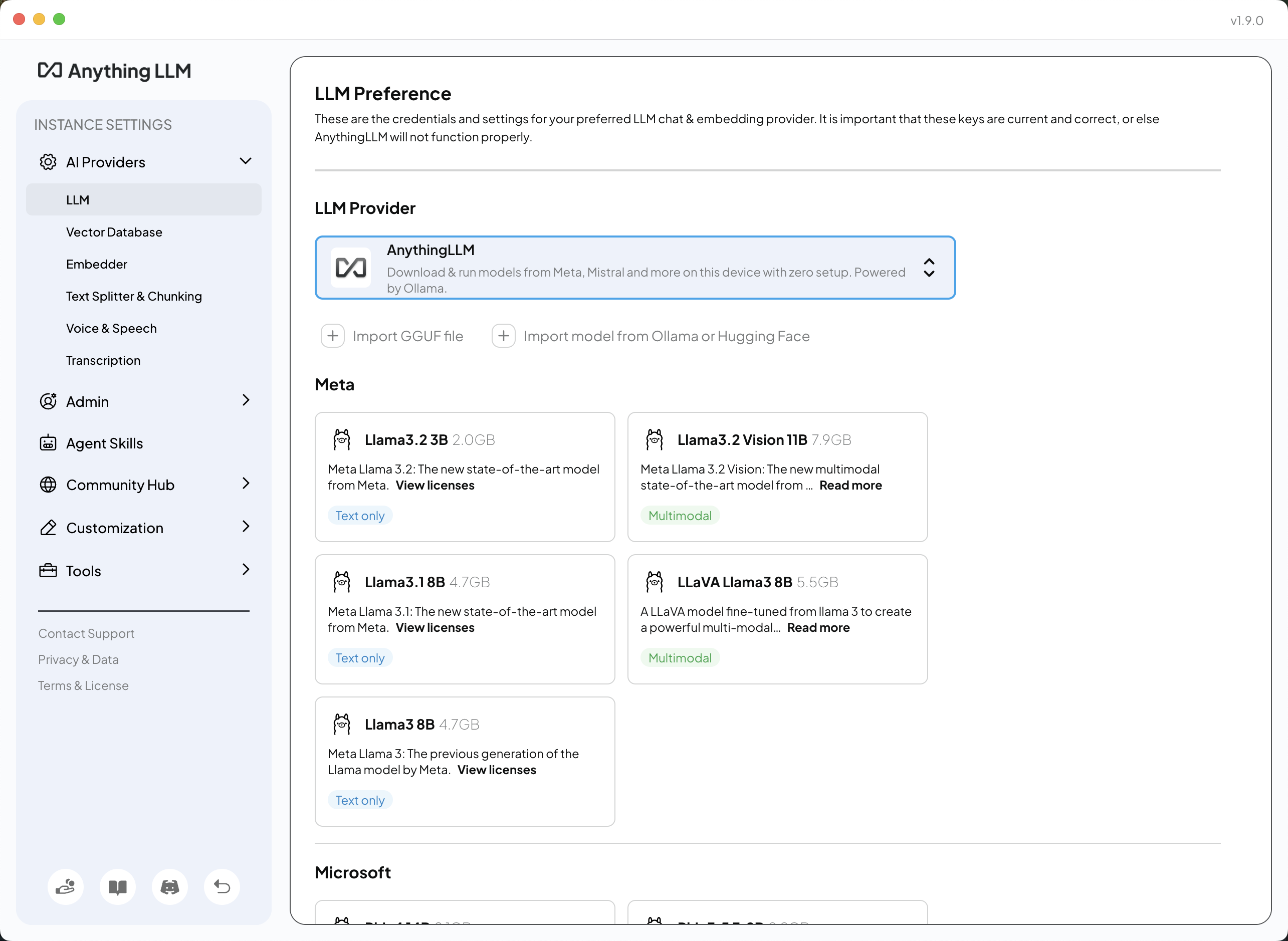
Task: Click the llama icon on Llama3 8B card
Action: 342,725
